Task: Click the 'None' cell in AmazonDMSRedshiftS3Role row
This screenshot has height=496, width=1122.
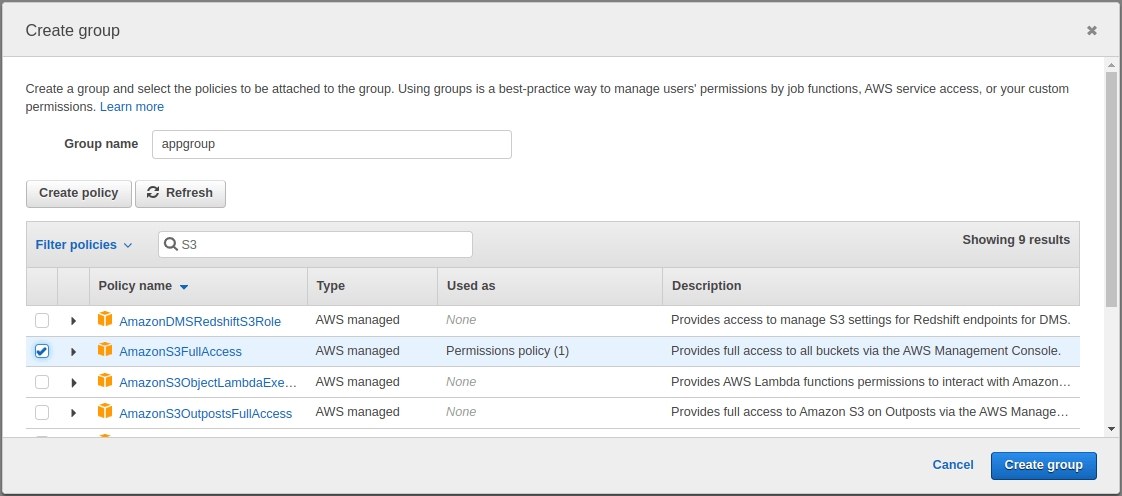Action: pyautogui.click(x=461, y=320)
